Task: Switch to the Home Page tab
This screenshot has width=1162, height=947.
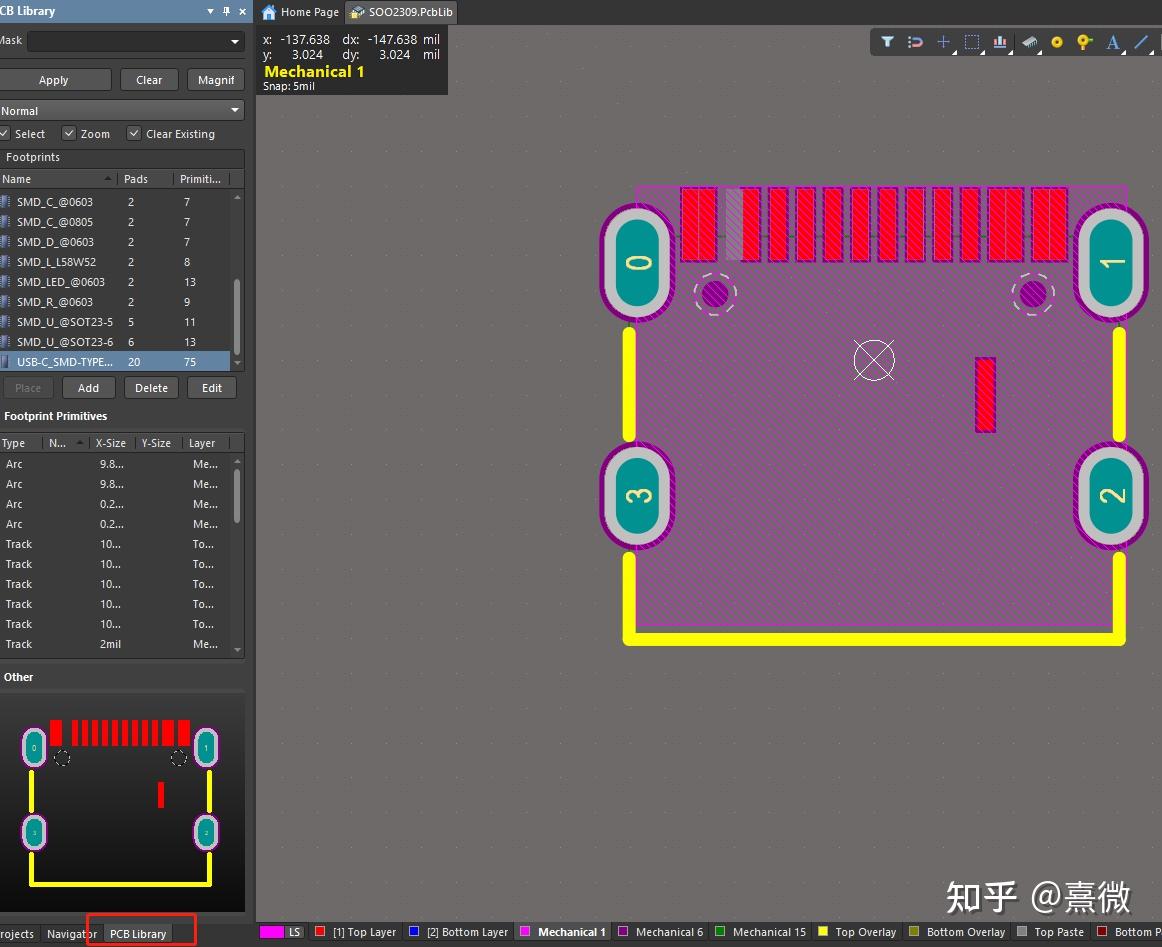Action: click(300, 12)
